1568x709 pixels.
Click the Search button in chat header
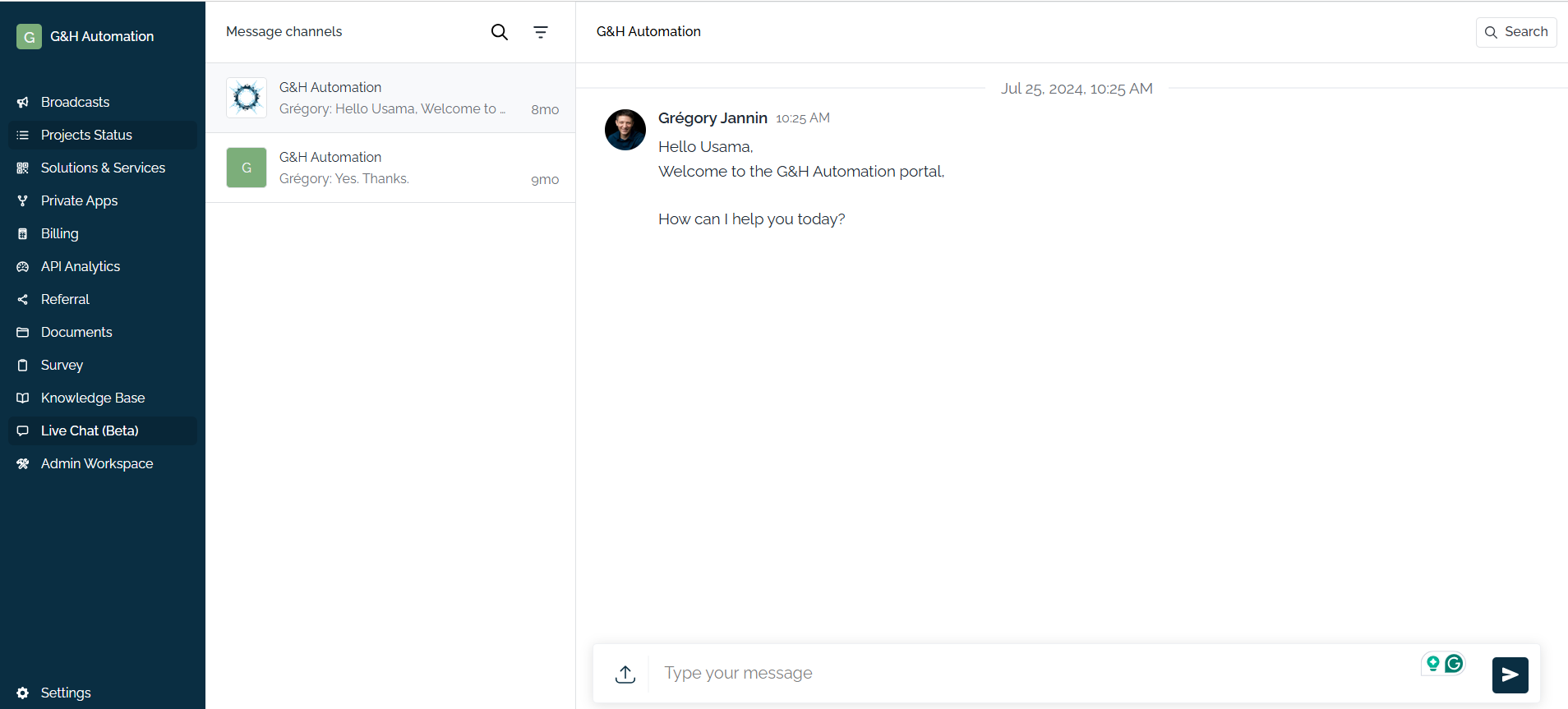point(1515,32)
